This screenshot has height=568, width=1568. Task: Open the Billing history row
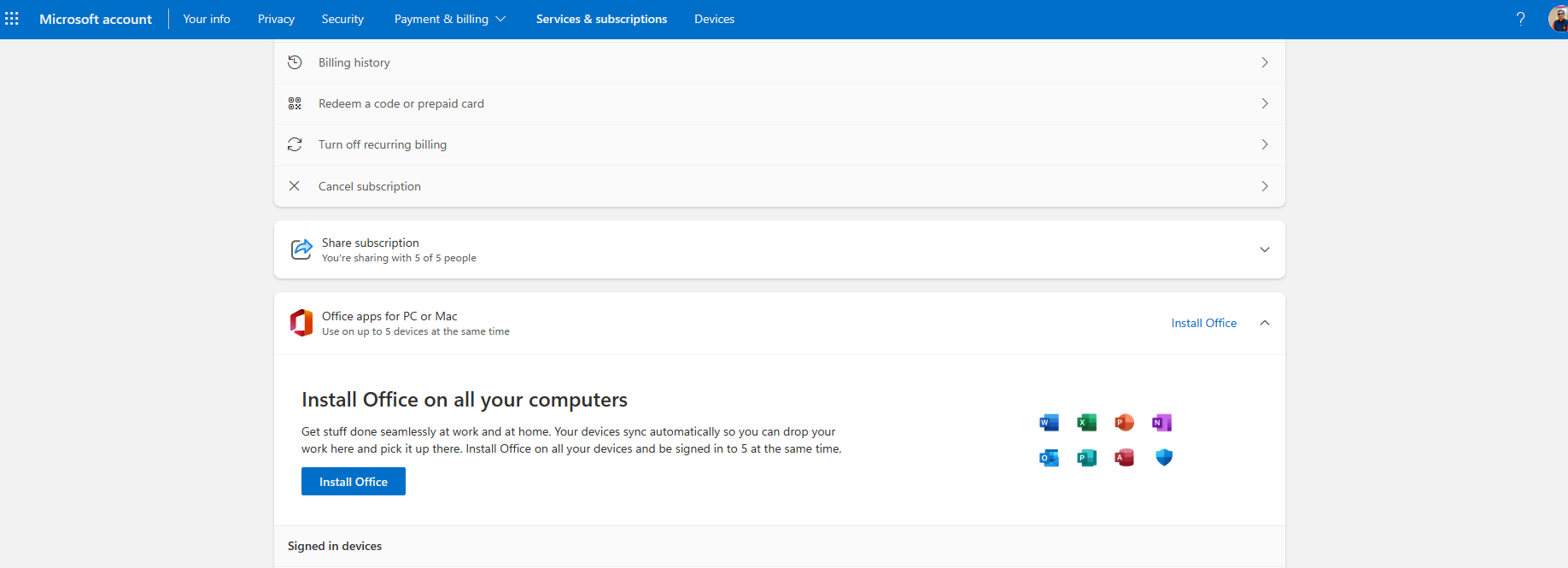click(779, 62)
